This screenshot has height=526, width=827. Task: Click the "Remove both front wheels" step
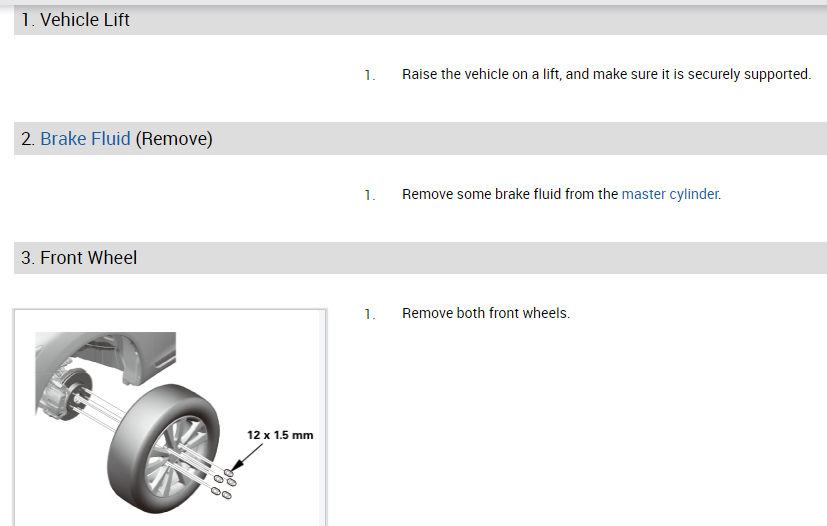[486, 313]
